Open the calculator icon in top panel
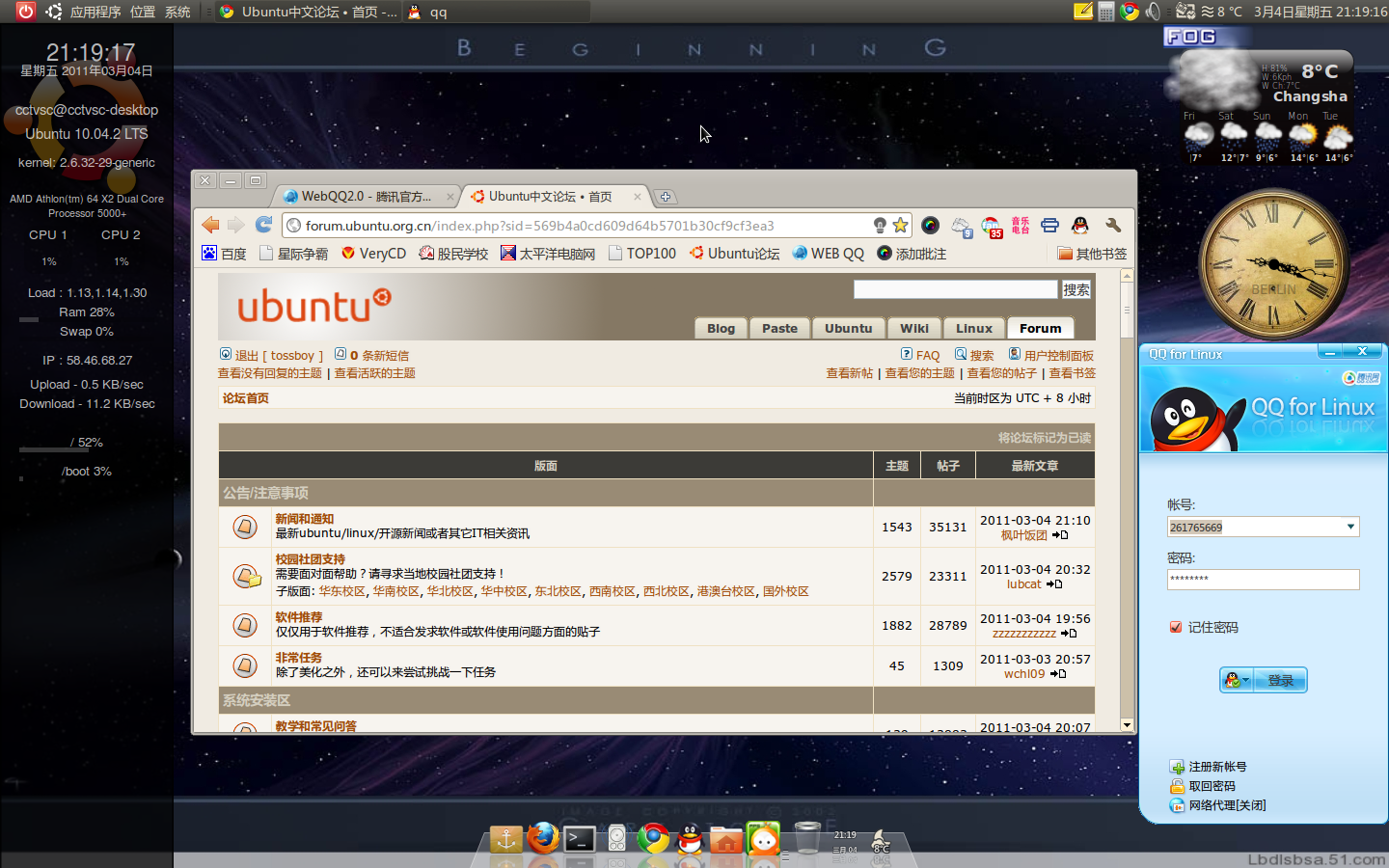 click(1106, 12)
